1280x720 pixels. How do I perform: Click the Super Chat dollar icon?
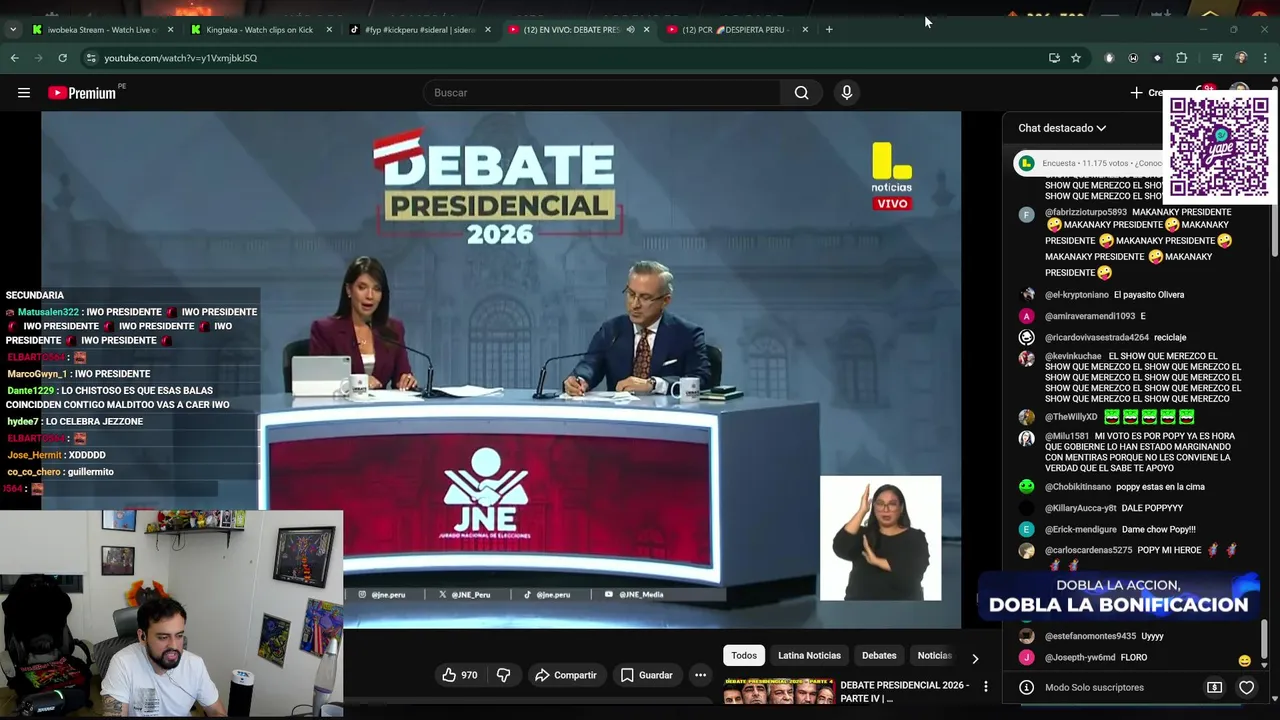click(1214, 687)
